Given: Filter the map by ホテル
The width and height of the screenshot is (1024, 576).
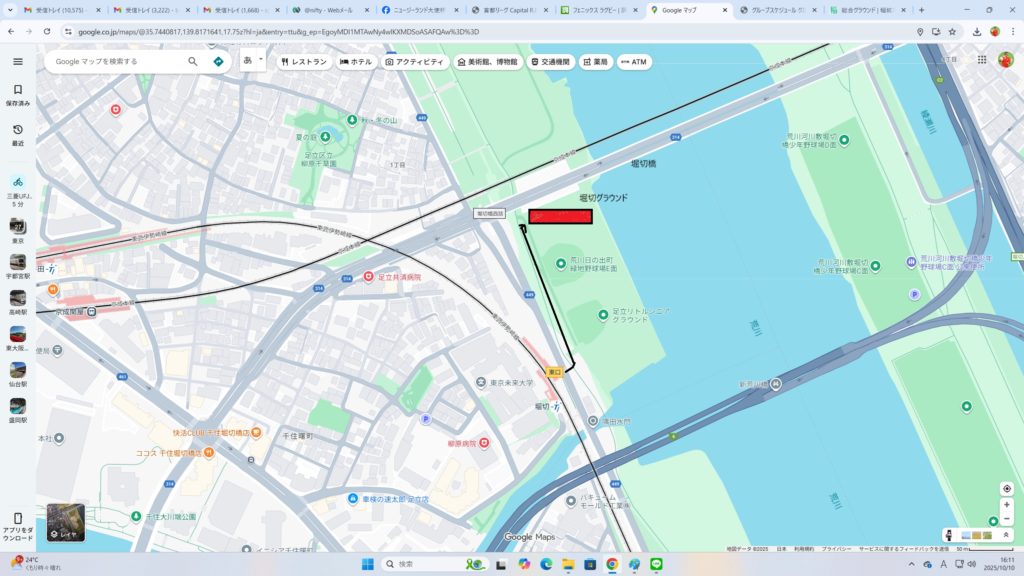Looking at the screenshot, I should pyautogui.click(x=355, y=62).
